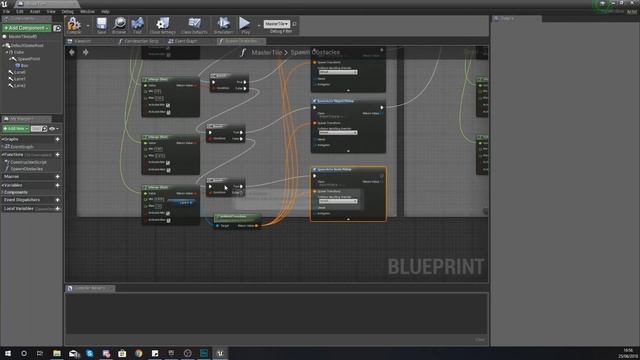Toggle Inclusive Max on the bottom InRange node
The width and height of the screenshot is (640, 360).
point(168,220)
